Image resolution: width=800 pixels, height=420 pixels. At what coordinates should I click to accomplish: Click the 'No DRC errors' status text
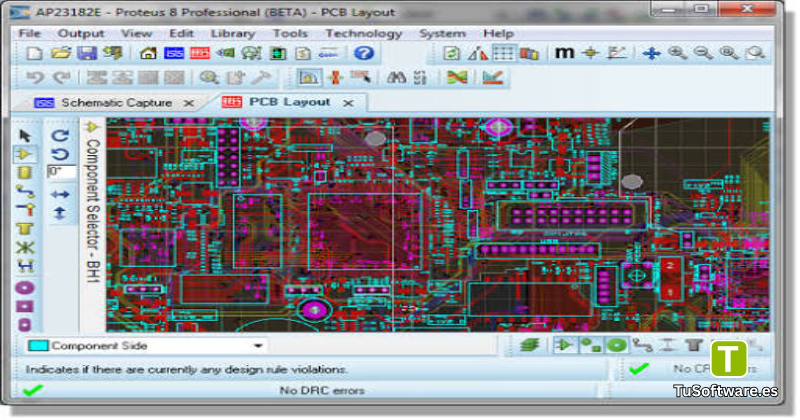click(322, 391)
